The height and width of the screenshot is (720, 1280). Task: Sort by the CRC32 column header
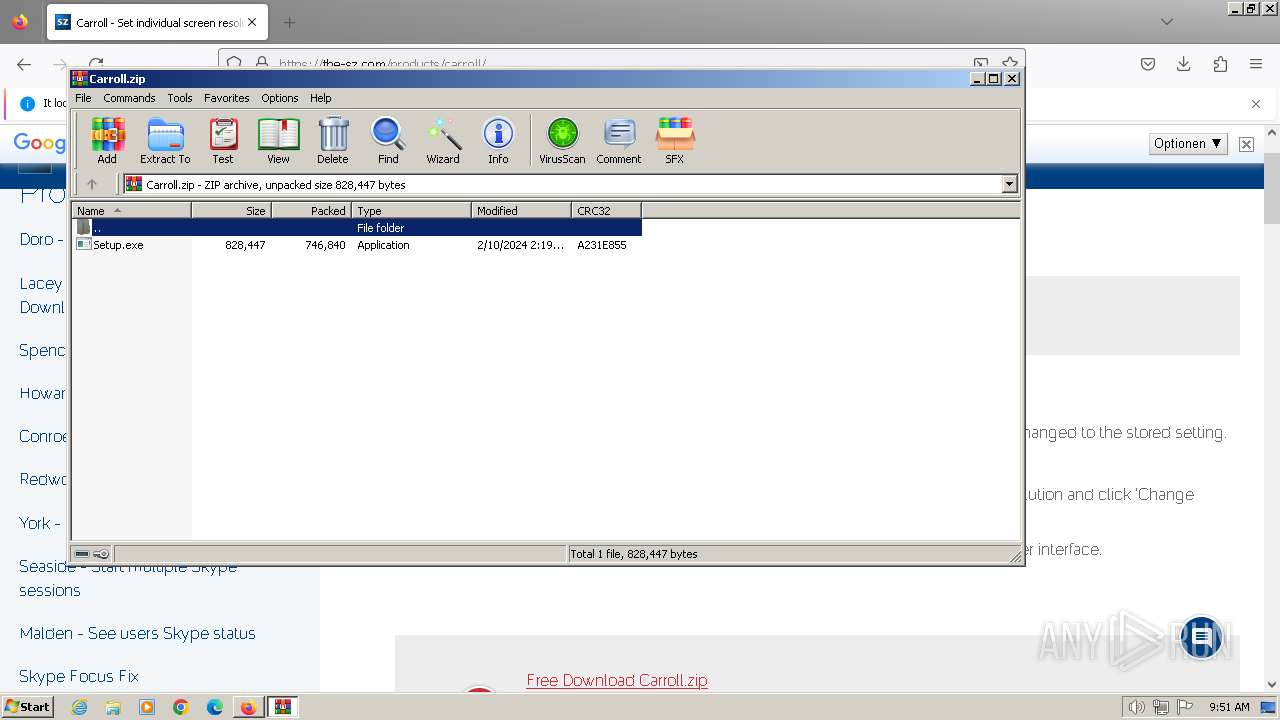606,210
